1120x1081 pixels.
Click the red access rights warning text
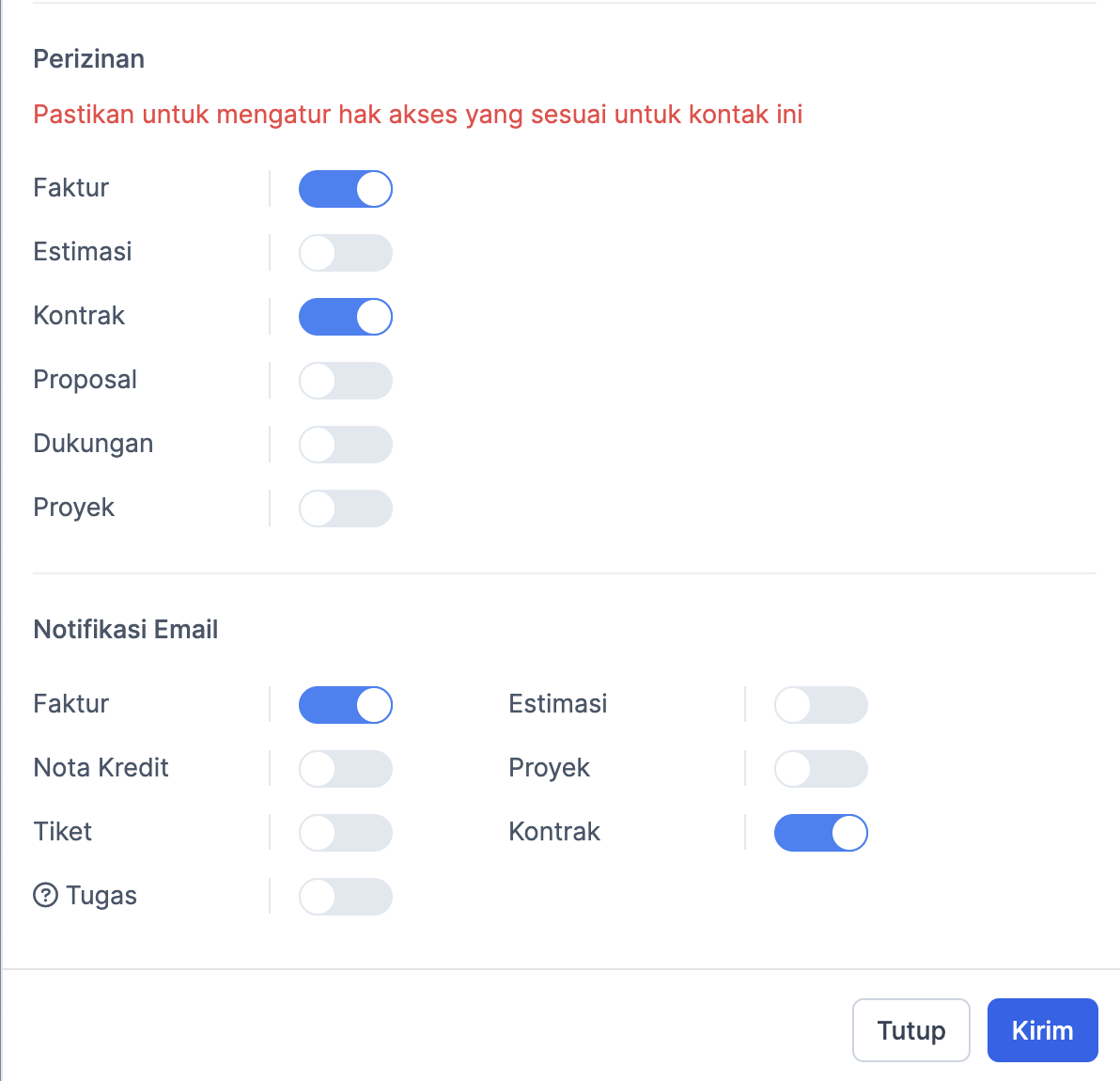click(418, 115)
